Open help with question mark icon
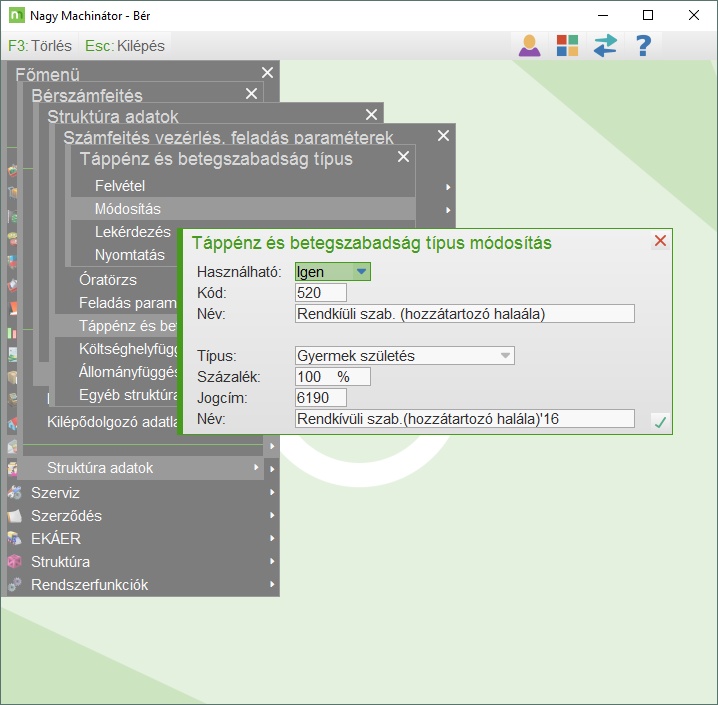The height and width of the screenshot is (705, 718). 643,46
